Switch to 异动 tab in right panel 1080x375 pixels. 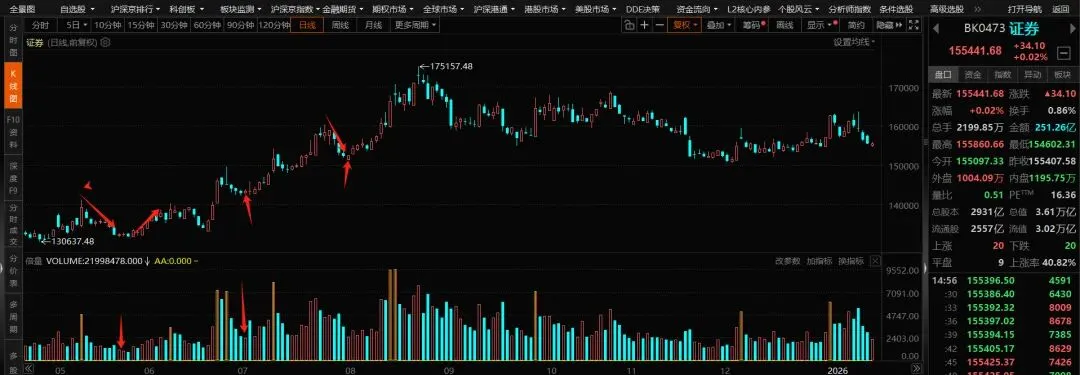pyautogui.click(x=1032, y=74)
